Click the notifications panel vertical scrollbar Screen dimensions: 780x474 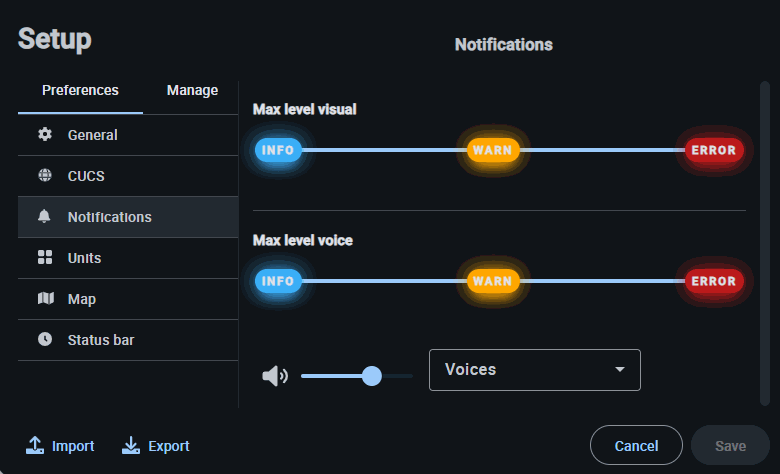765,240
